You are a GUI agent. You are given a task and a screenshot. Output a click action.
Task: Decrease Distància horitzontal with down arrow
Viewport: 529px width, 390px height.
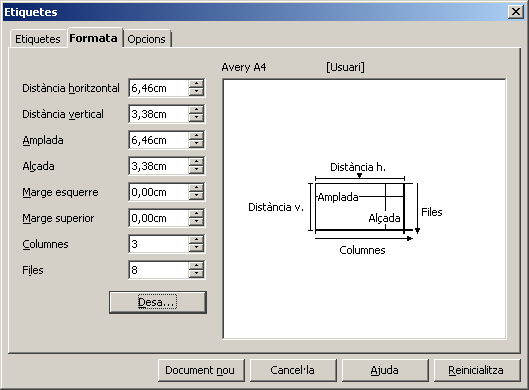(x=196, y=92)
